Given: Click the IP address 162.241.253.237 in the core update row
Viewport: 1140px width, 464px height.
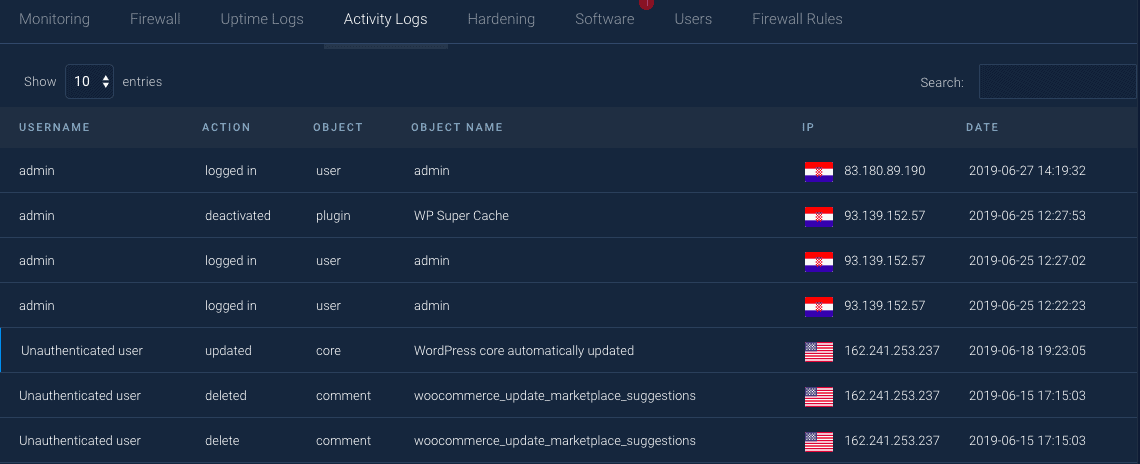Looking at the screenshot, I should coord(891,351).
